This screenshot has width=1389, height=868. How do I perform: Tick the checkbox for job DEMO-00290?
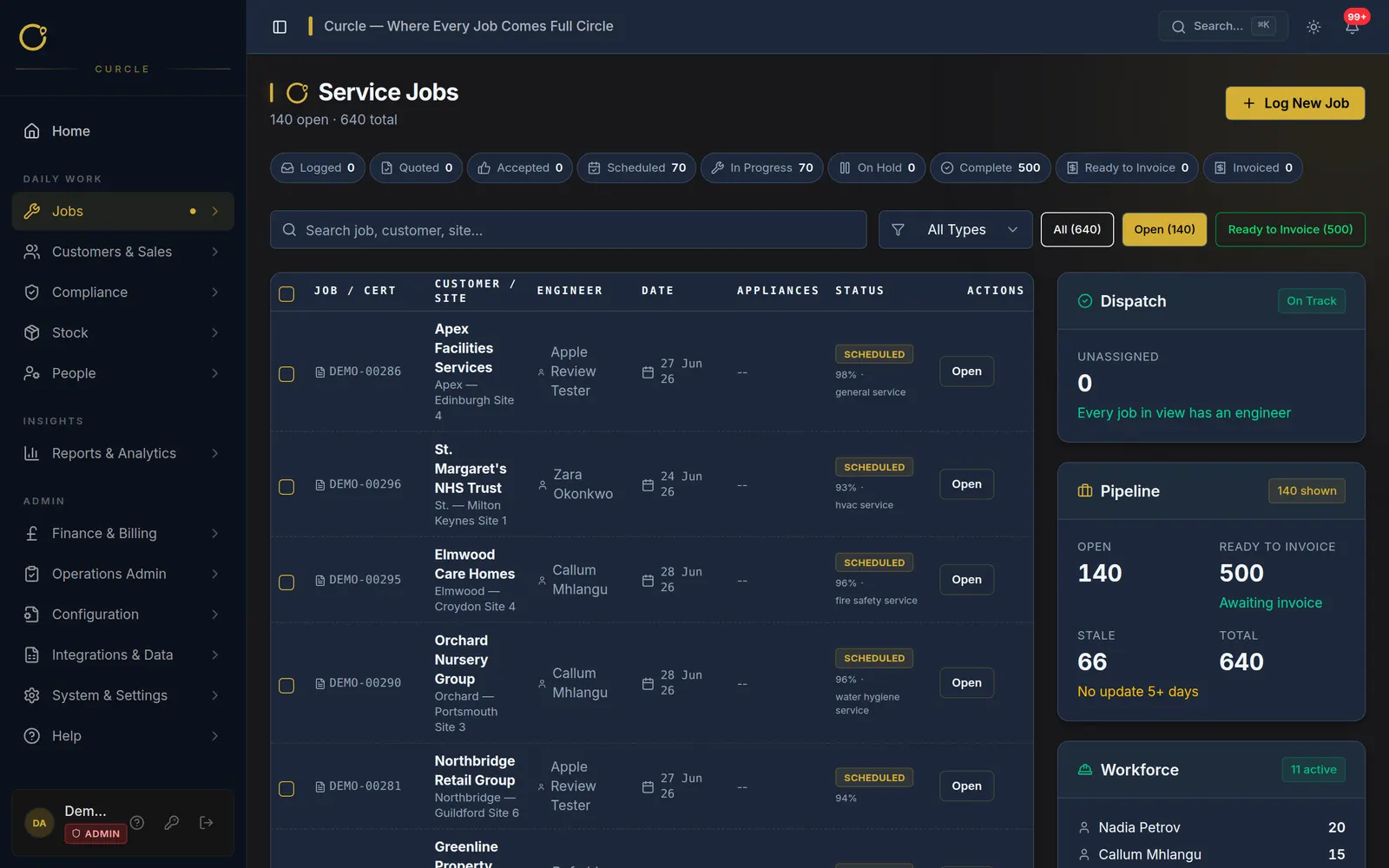[x=286, y=686]
